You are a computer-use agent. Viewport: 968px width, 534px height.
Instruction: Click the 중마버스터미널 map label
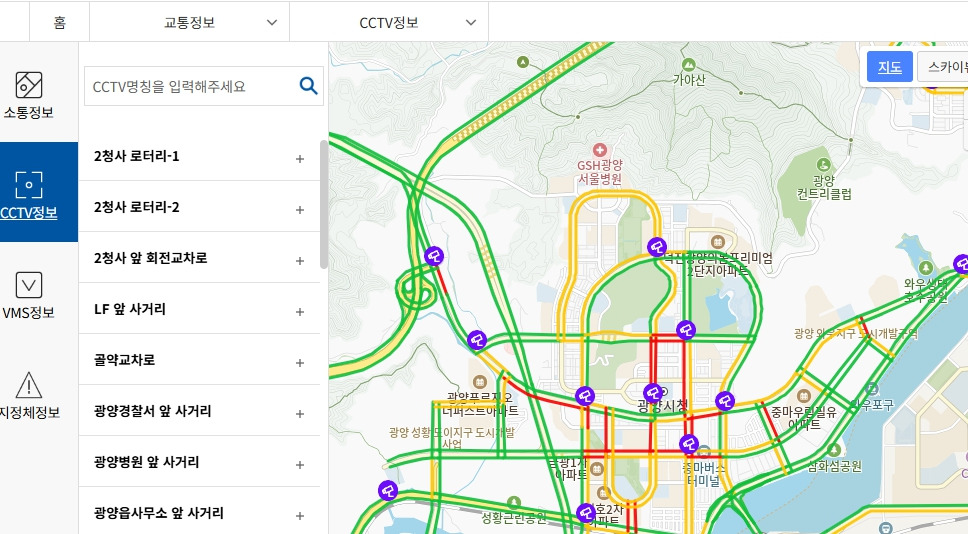703,474
